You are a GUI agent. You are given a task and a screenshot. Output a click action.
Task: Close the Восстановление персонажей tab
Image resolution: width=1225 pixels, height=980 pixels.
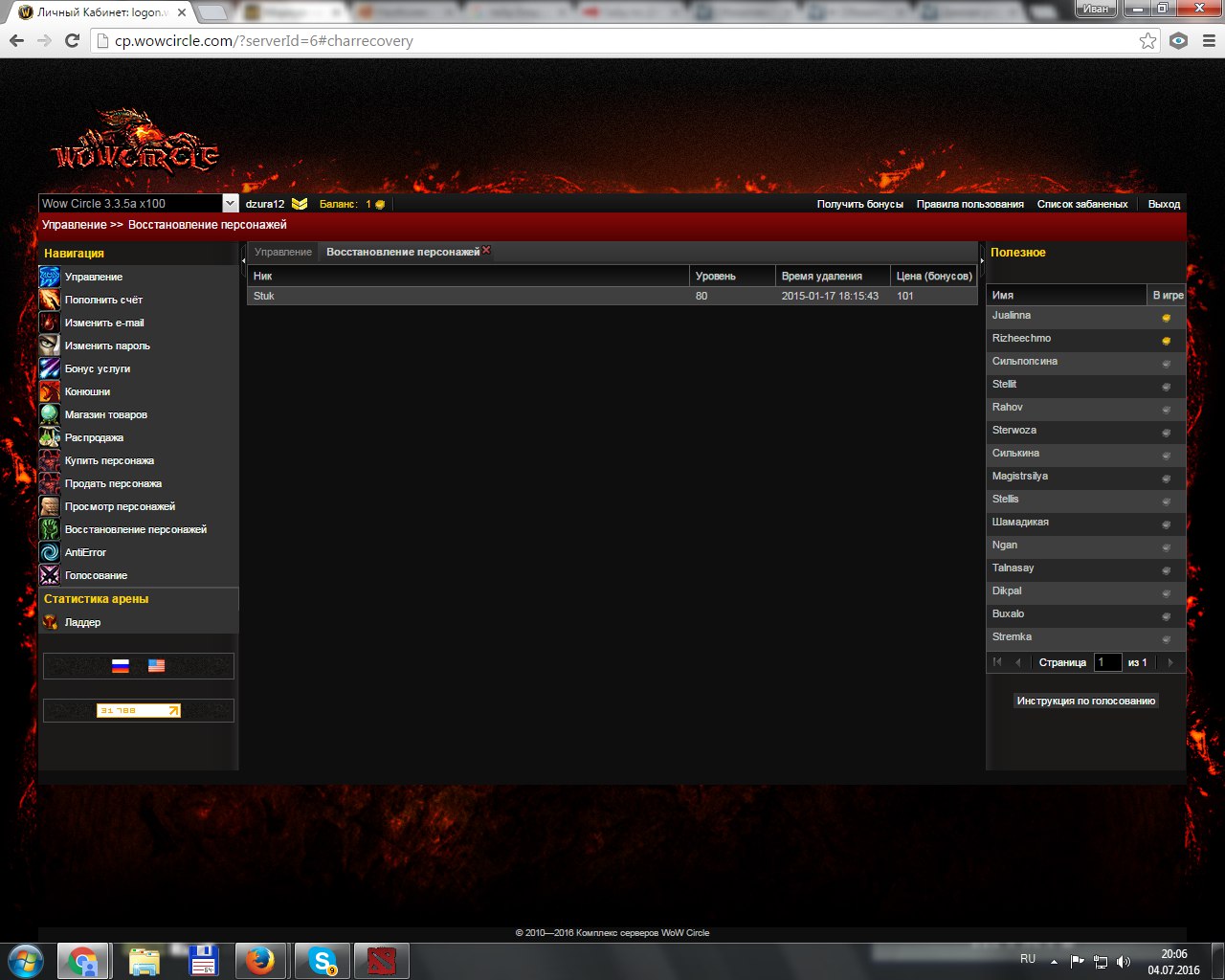[486, 250]
